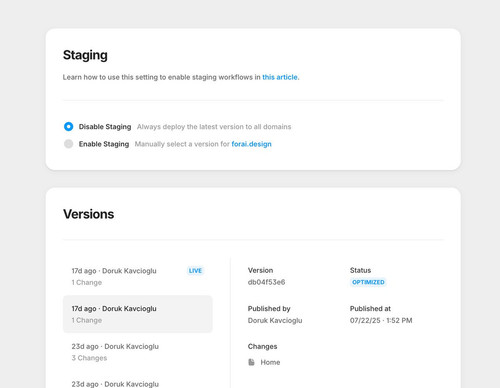Open the "this article" help link

(x=280, y=77)
